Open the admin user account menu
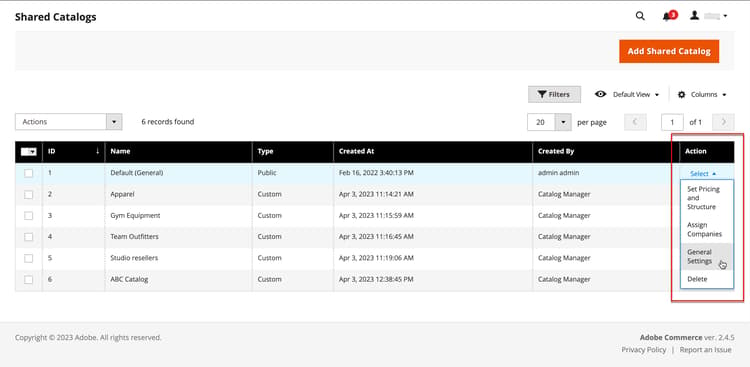The width and height of the screenshot is (750, 367). click(x=708, y=16)
